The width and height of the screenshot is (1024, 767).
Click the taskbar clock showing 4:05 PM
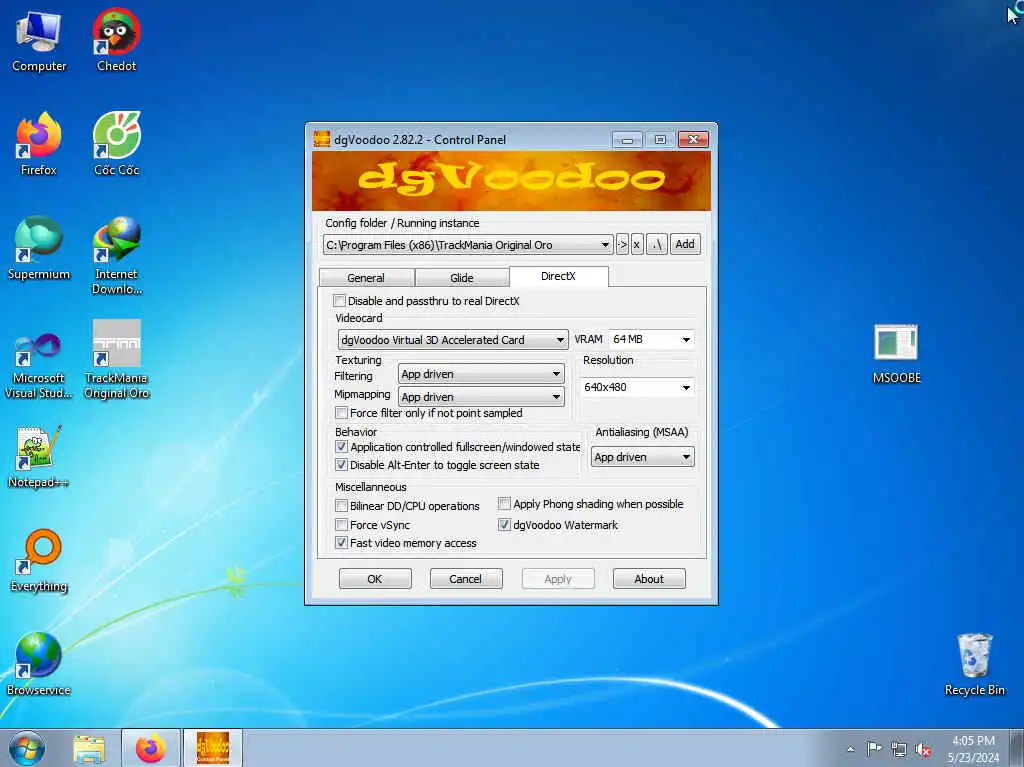pos(973,749)
